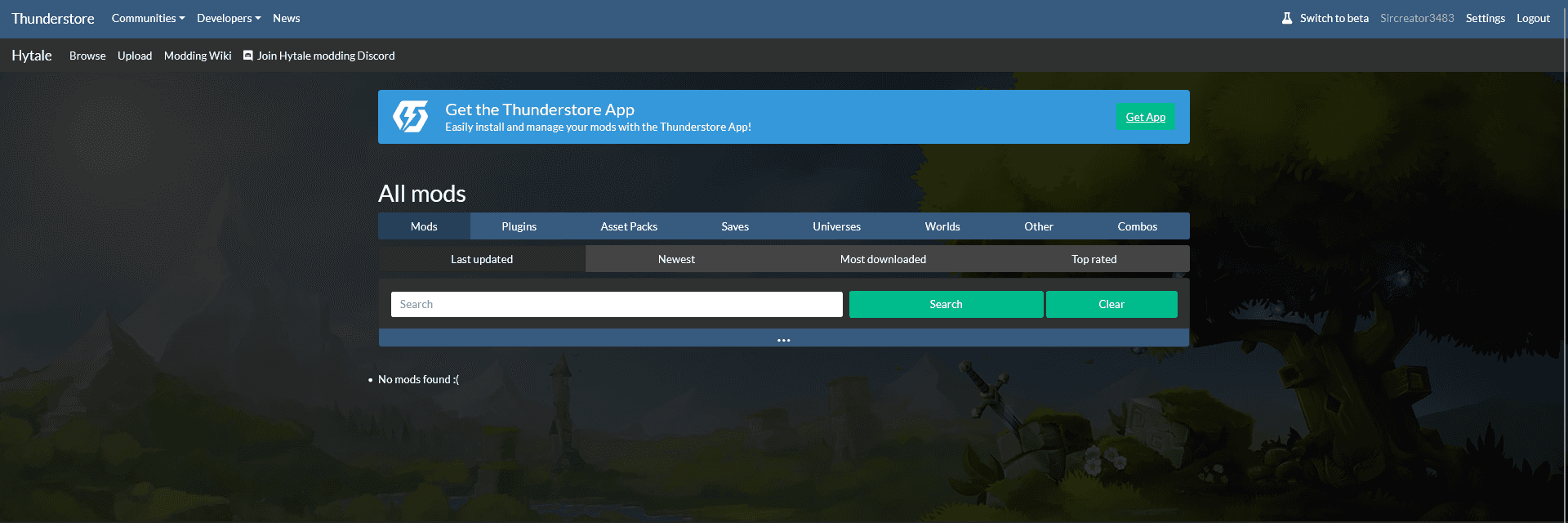
Task: Select the Worlds tab
Action: 942,226
